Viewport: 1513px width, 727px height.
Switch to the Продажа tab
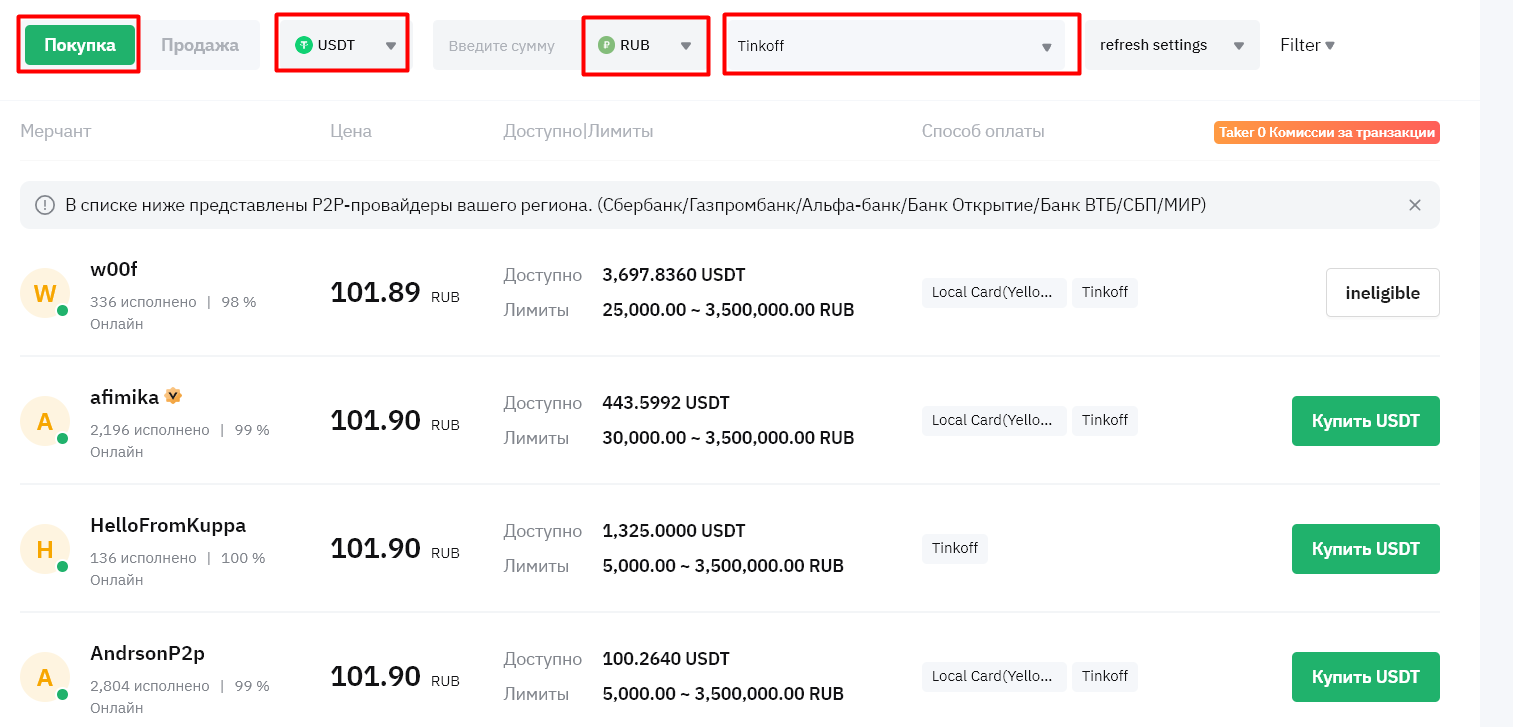(x=200, y=45)
